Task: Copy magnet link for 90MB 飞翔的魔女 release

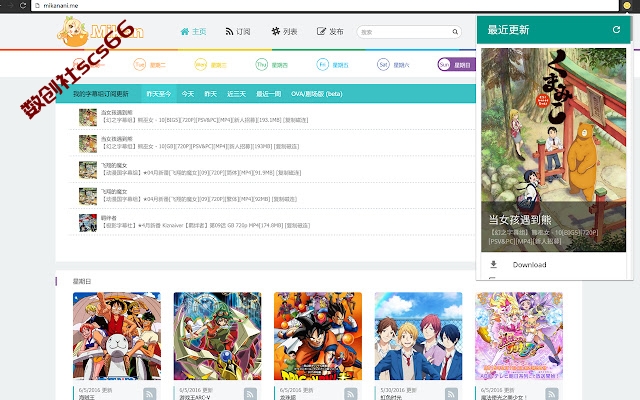Action: point(284,199)
